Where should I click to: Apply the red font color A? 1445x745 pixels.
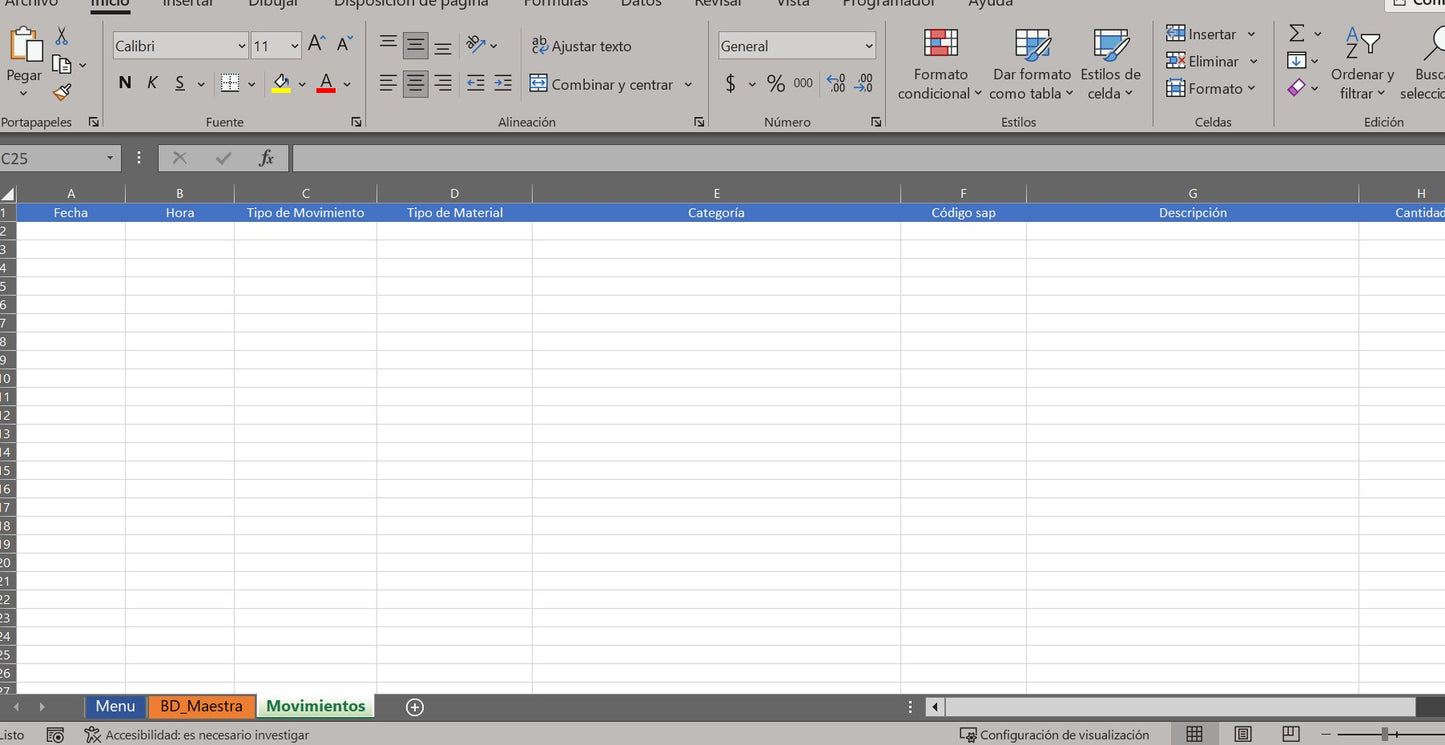[x=325, y=83]
